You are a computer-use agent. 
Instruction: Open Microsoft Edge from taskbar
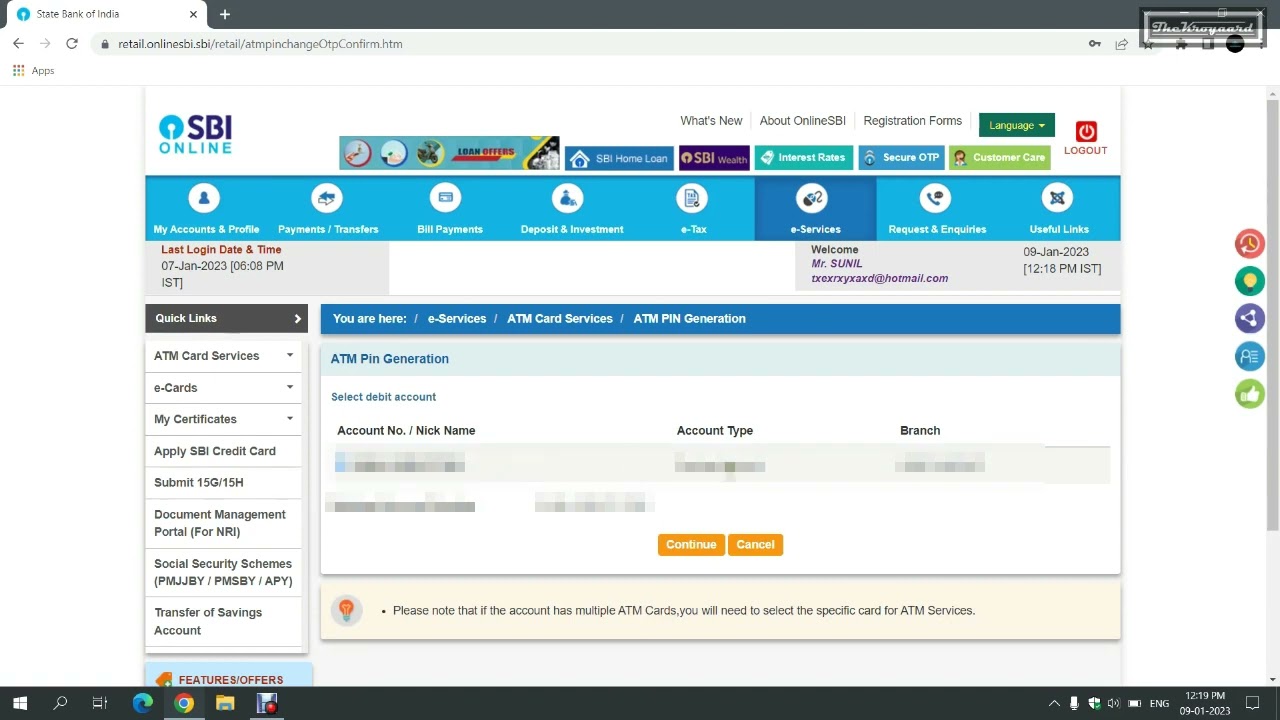[x=143, y=704]
